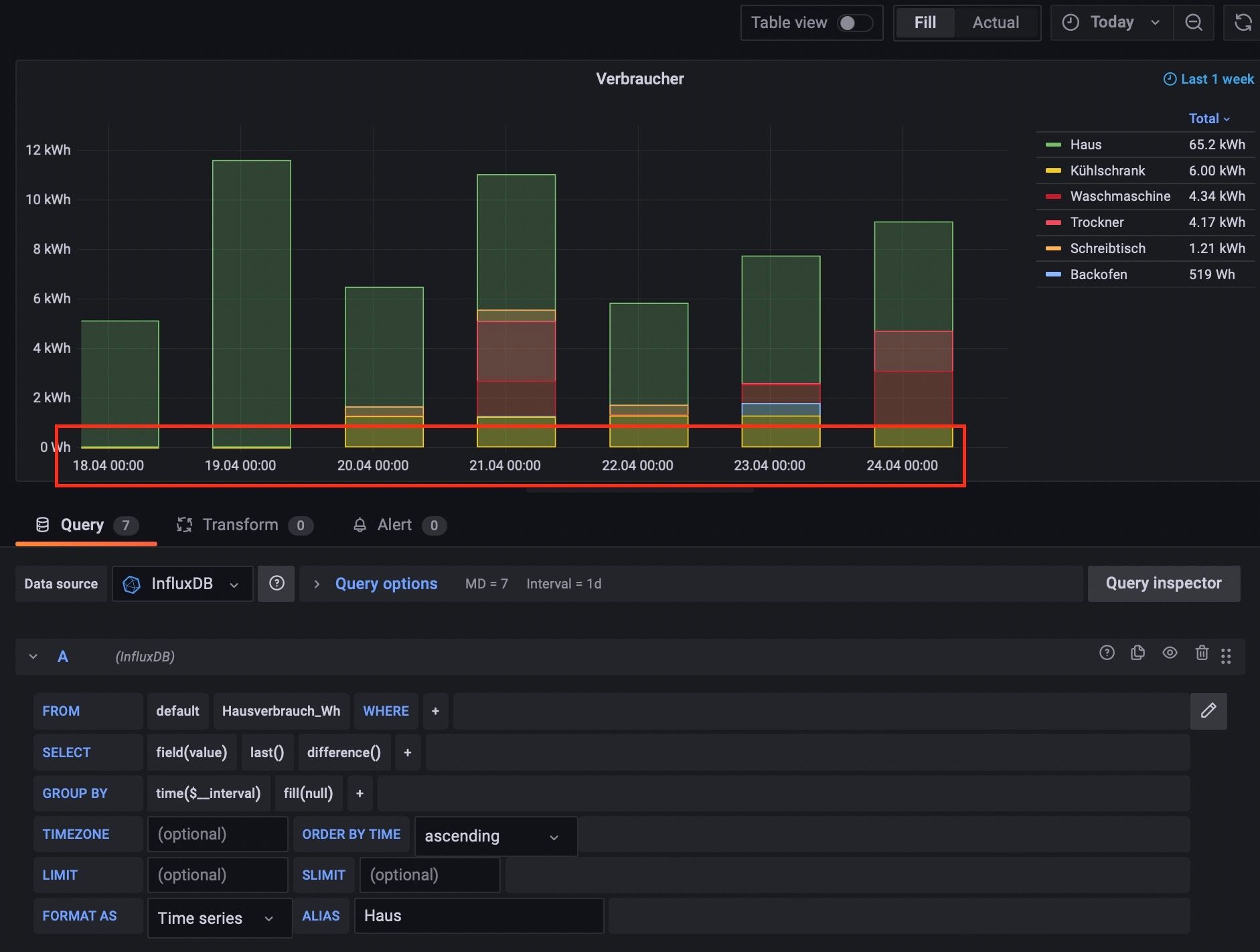The image size is (1260, 952).
Task: Click the Last 1 week time override
Action: pos(1208,79)
